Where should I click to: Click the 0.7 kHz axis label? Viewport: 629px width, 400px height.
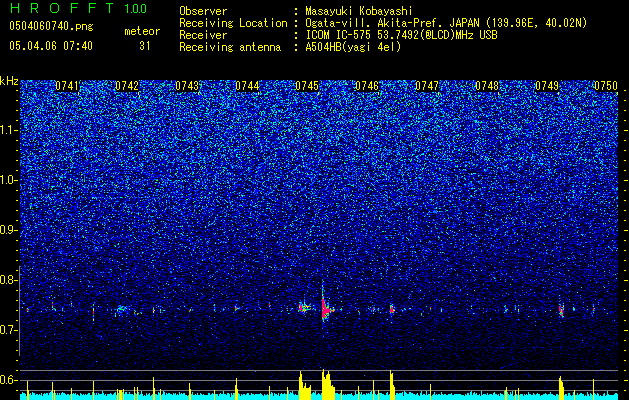pyautogui.click(x=8, y=330)
